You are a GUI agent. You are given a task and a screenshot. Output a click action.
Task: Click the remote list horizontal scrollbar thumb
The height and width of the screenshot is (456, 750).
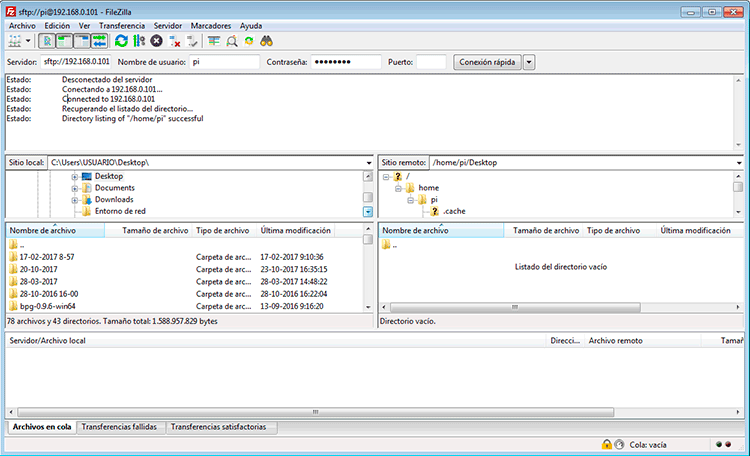click(x=515, y=307)
